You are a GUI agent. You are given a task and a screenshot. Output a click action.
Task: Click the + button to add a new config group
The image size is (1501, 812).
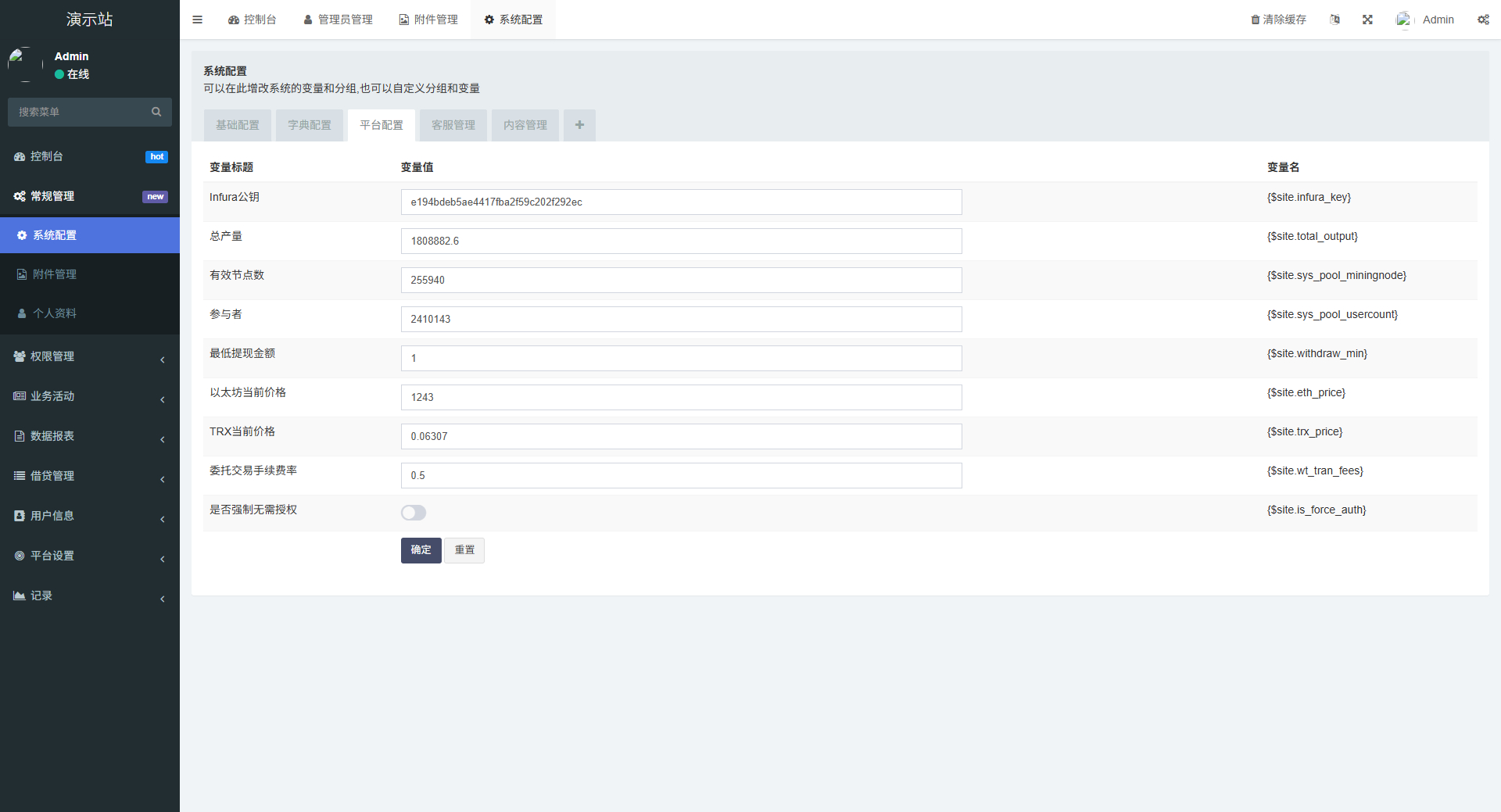click(x=579, y=125)
